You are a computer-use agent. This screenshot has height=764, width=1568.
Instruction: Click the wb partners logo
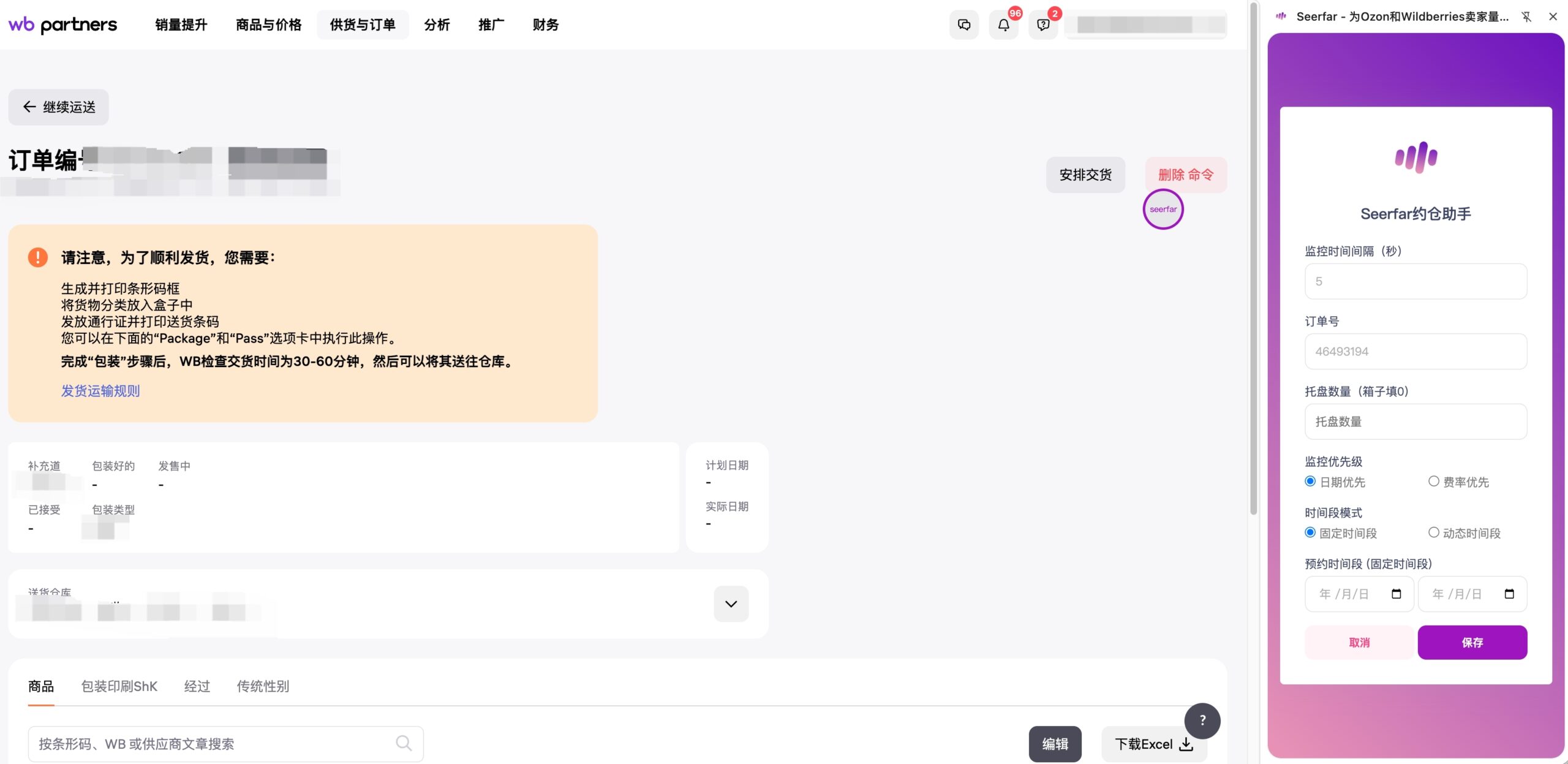pyautogui.click(x=62, y=25)
